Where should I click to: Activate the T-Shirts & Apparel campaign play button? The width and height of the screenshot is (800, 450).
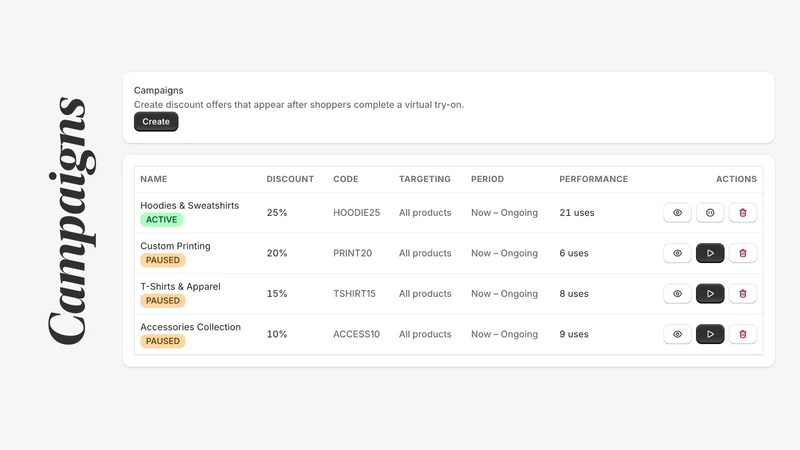[710, 293]
